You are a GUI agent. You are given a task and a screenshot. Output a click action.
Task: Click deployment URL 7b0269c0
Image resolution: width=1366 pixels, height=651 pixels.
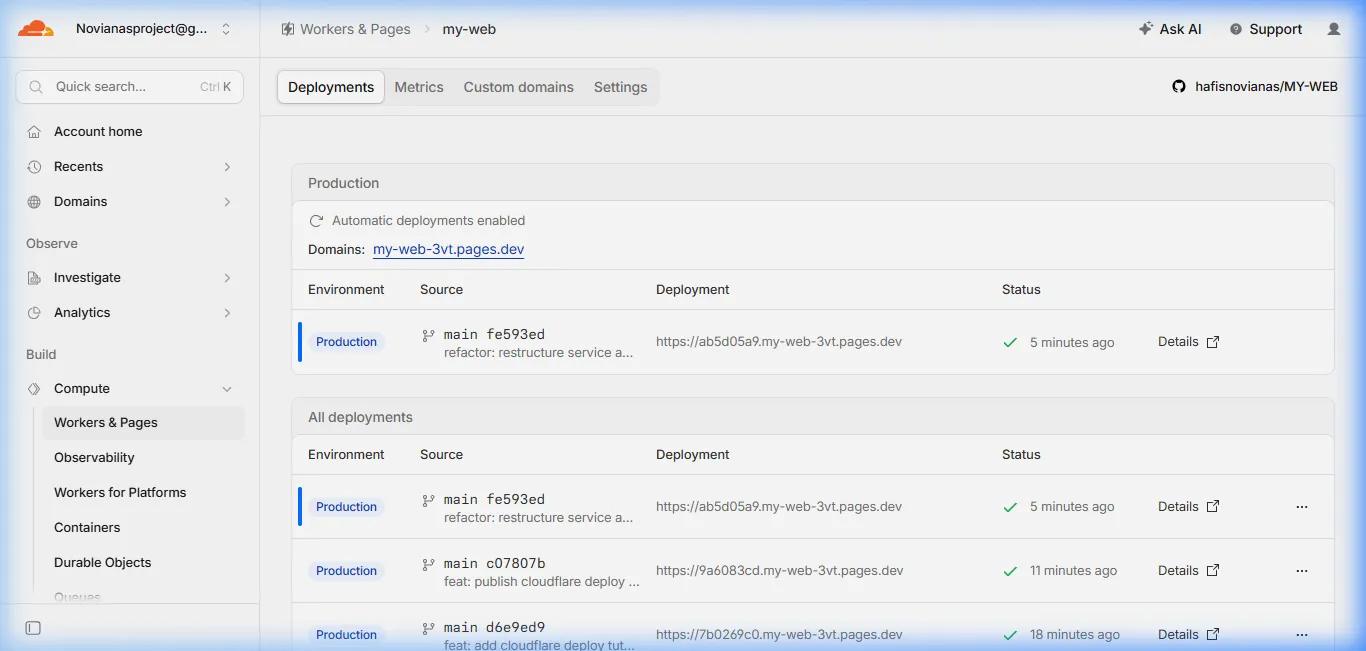(779, 635)
